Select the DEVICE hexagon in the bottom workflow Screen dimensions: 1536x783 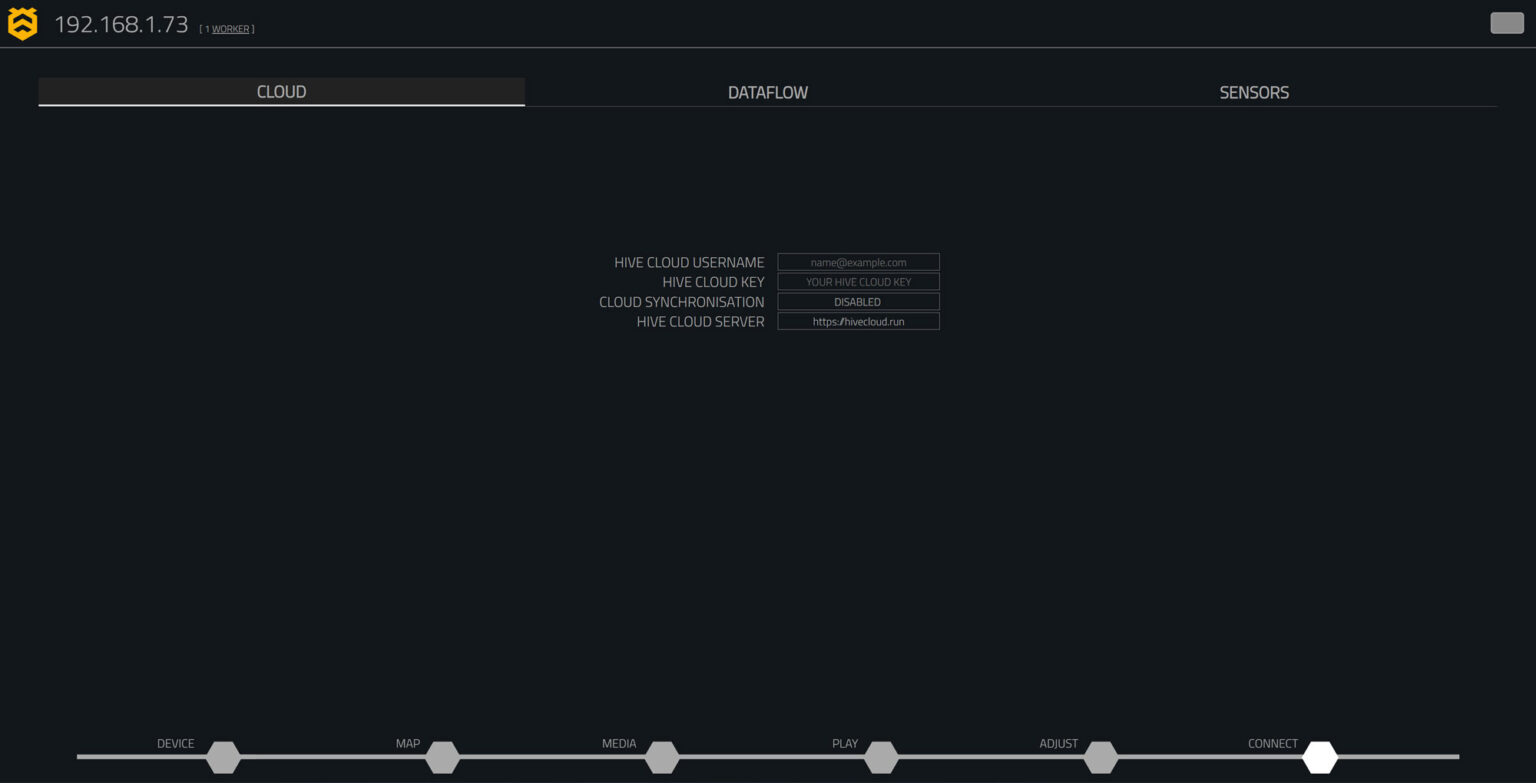(222, 757)
